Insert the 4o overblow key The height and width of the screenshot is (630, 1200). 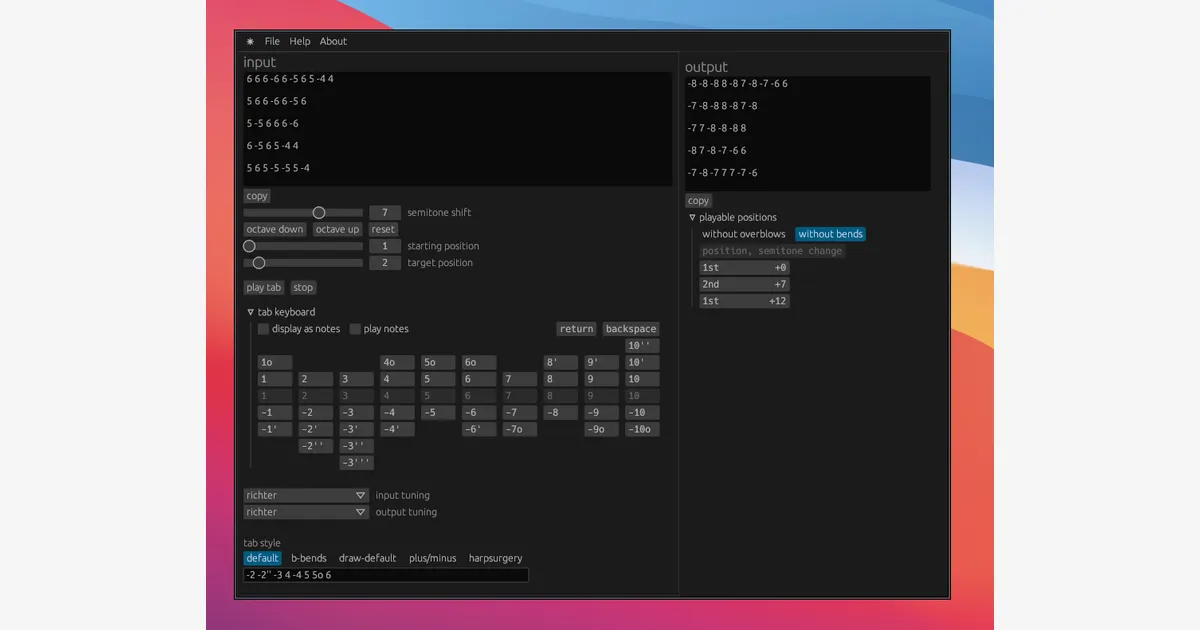pos(397,363)
